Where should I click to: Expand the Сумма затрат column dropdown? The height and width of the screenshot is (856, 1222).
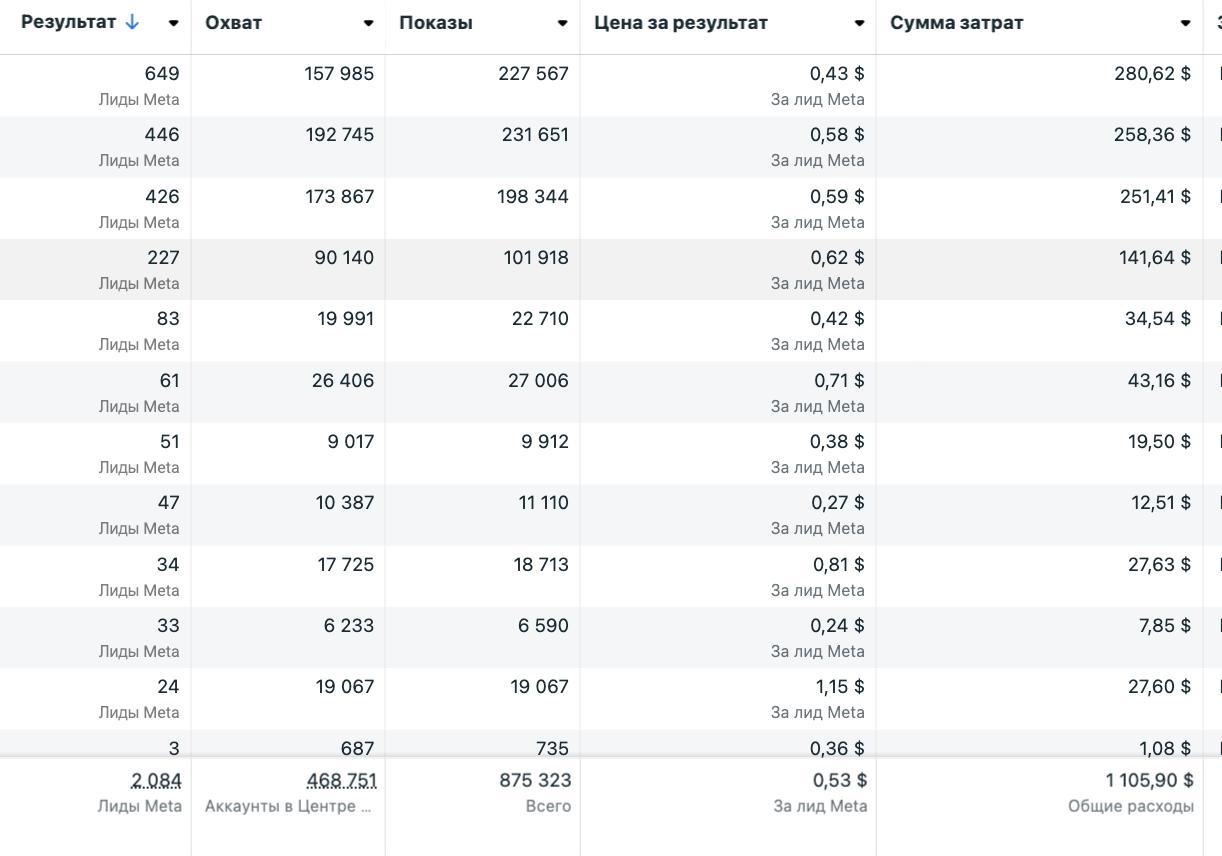[x=1185, y=23]
